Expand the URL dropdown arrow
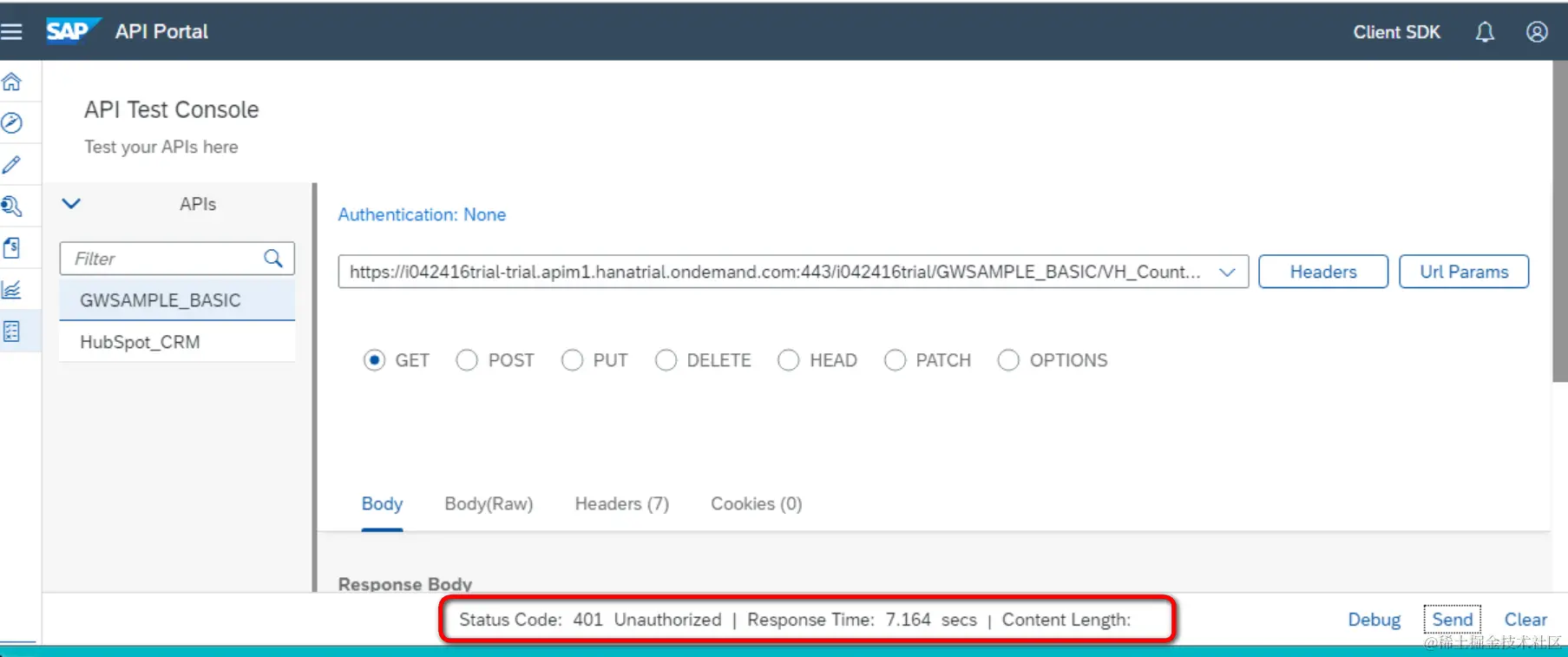This screenshot has width=1568, height=657. click(1227, 272)
